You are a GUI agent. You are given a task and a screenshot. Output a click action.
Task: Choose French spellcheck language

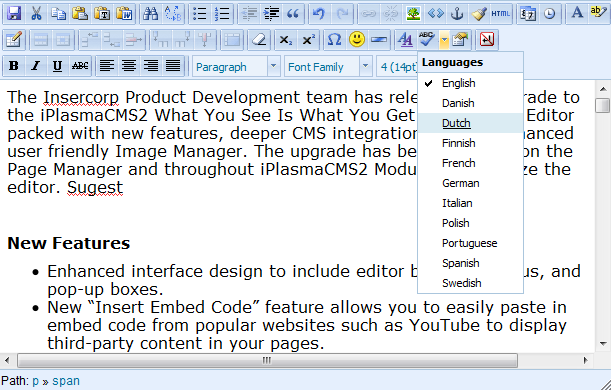point(470,163)
